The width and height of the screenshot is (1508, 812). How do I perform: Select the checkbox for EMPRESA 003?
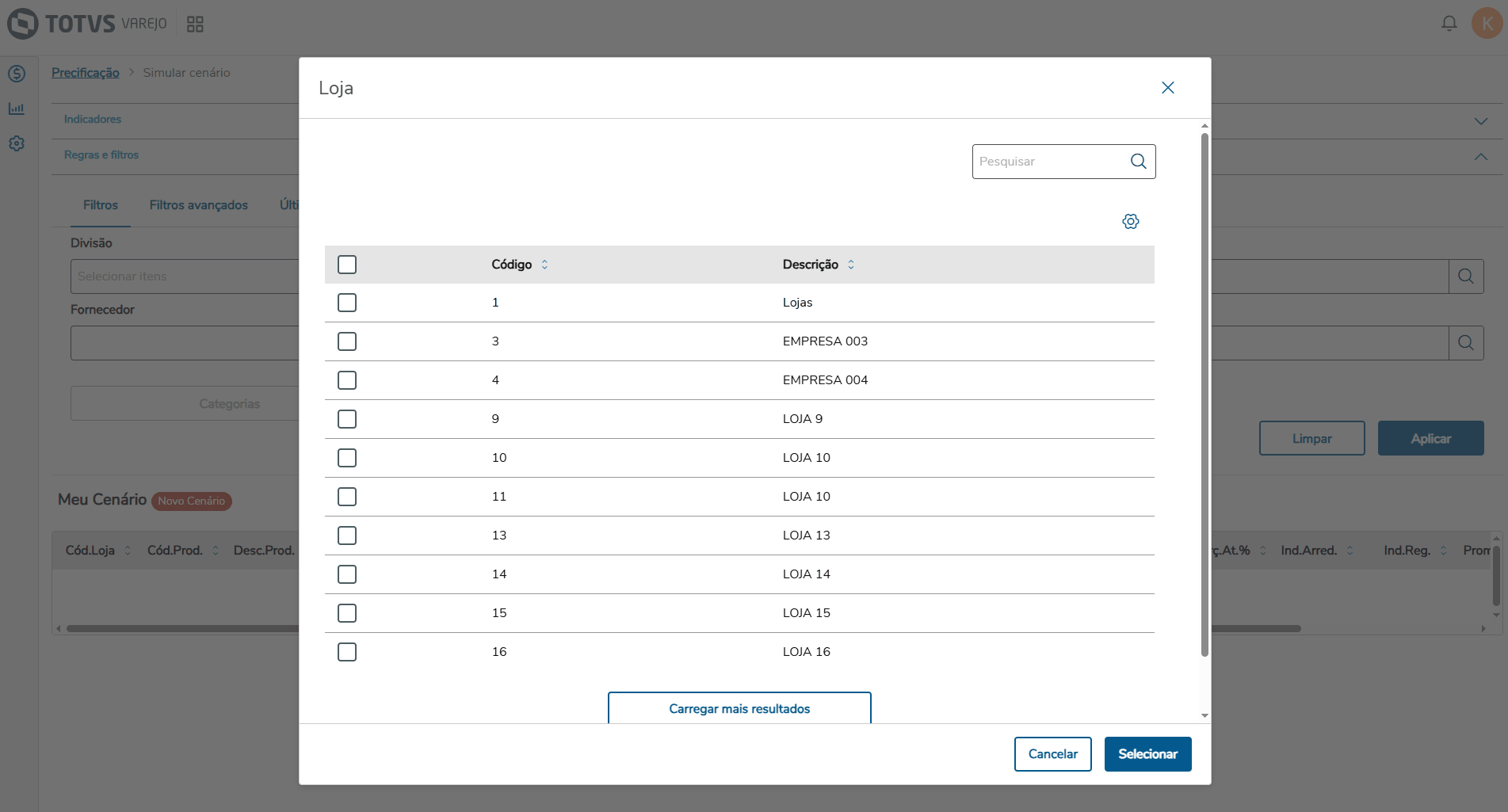[x=347, y=341]
